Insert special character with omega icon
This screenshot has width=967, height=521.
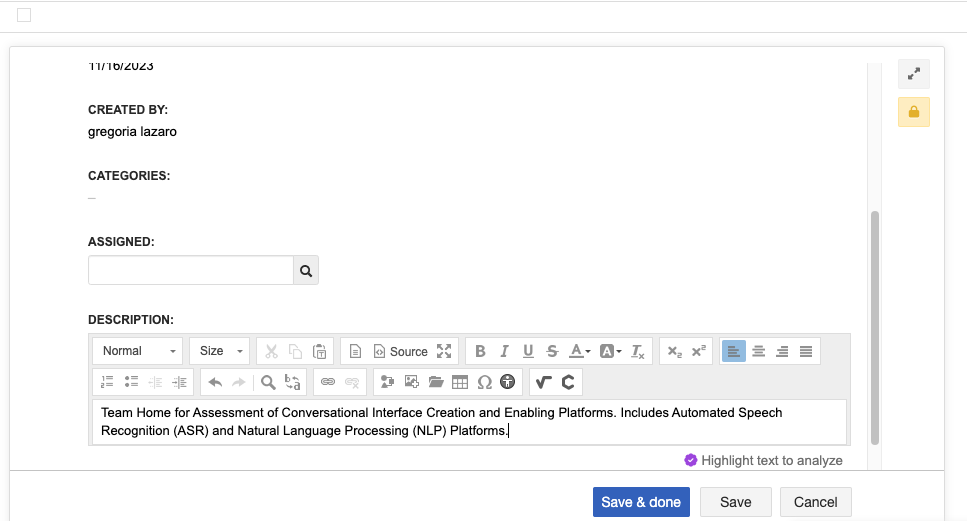(484, 382)
